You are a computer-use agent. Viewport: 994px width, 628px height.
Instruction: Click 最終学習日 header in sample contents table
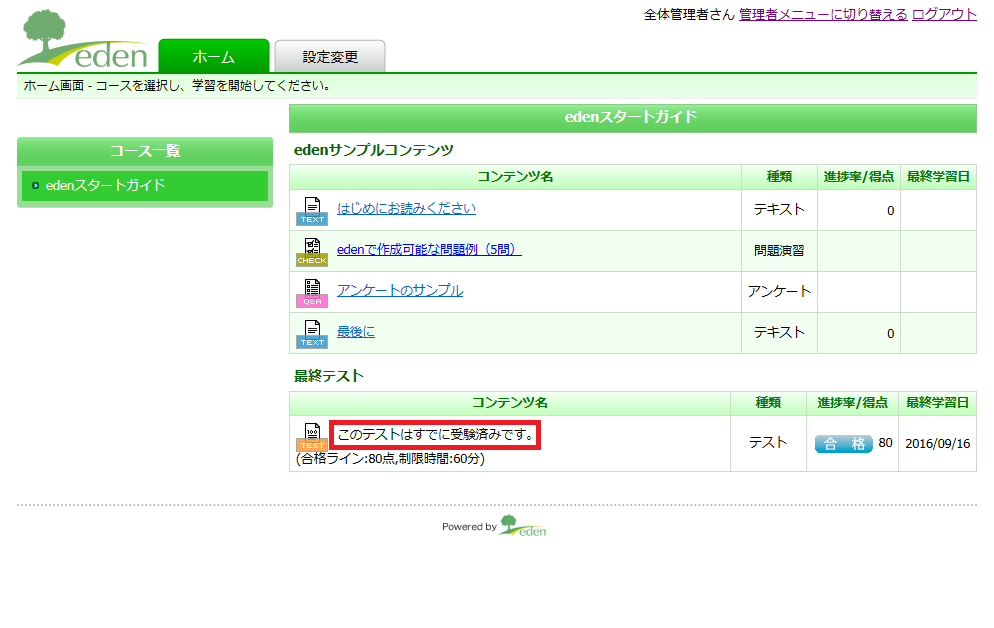pyautogui.click(x=938, y=177)
